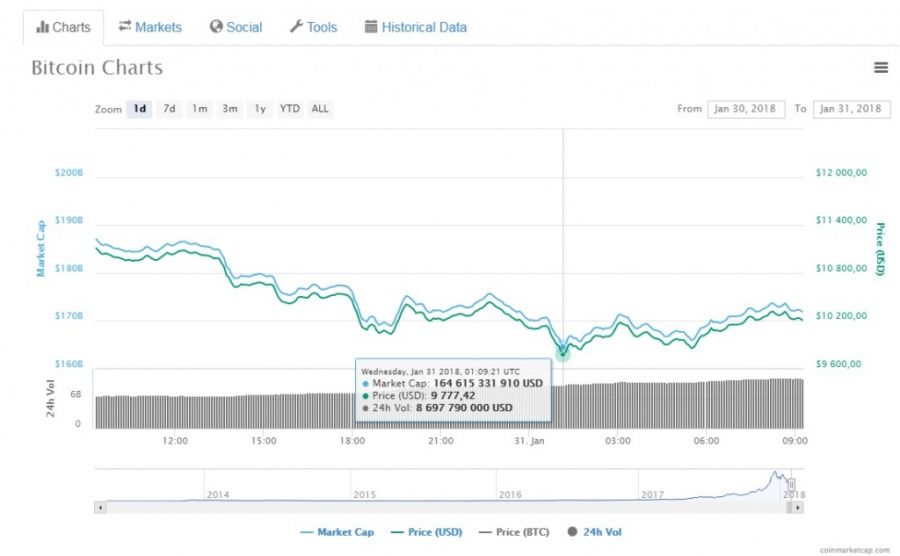
Task: Click the 15:00 time axis label
Action: pos(263,441)
